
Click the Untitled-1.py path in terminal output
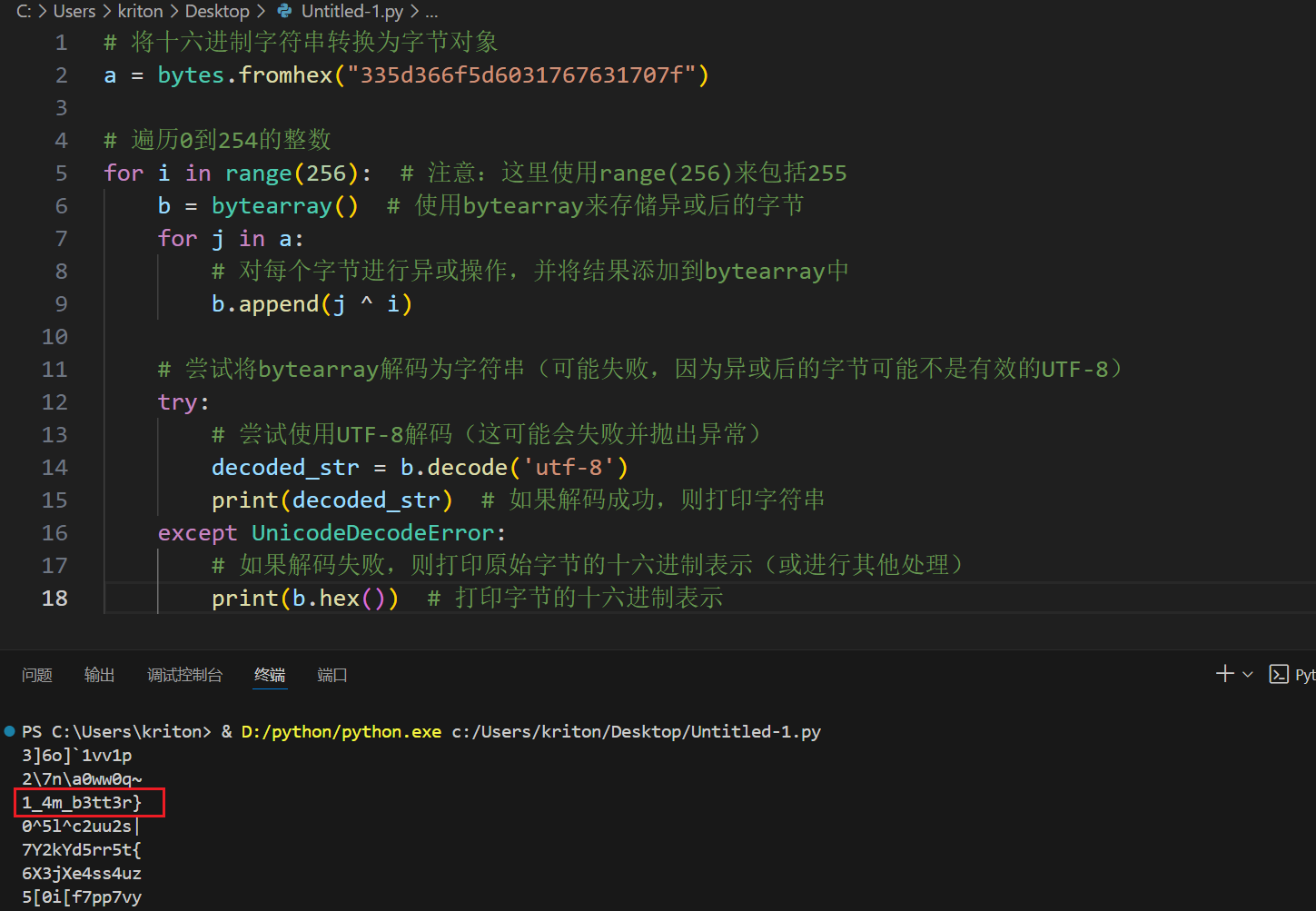(x=636, y=730)
